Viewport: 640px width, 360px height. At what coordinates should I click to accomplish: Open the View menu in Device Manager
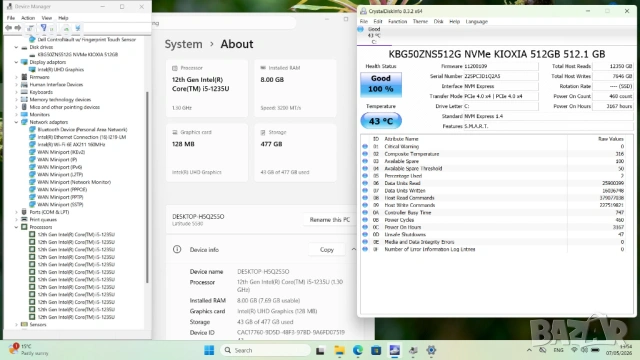click(47, 18)
